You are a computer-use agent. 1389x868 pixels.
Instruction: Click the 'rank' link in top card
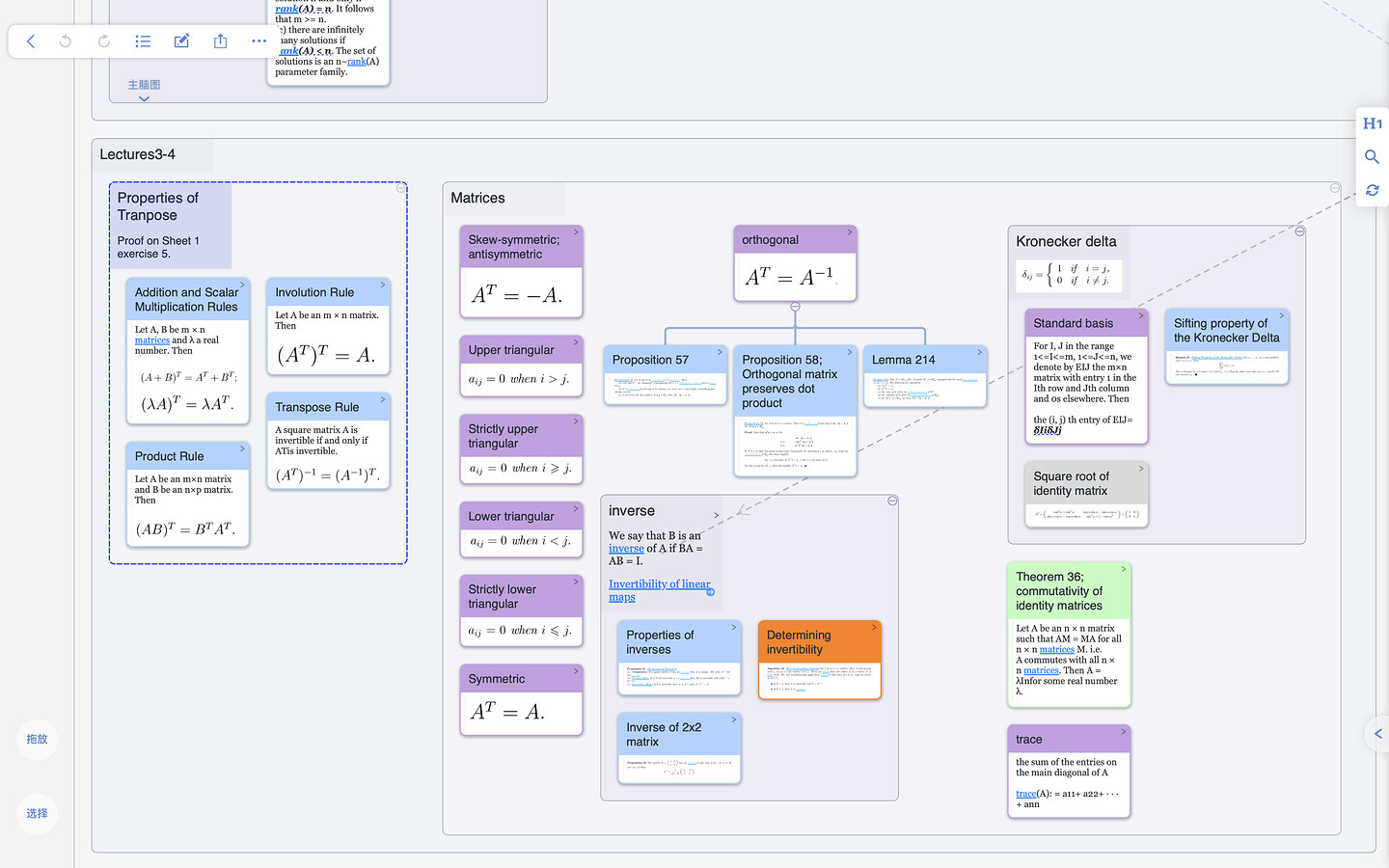pos(356,62)
